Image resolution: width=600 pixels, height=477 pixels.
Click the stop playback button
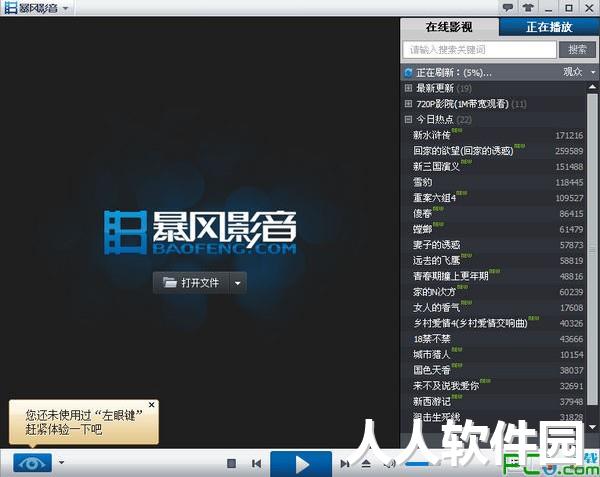point(231,464)
